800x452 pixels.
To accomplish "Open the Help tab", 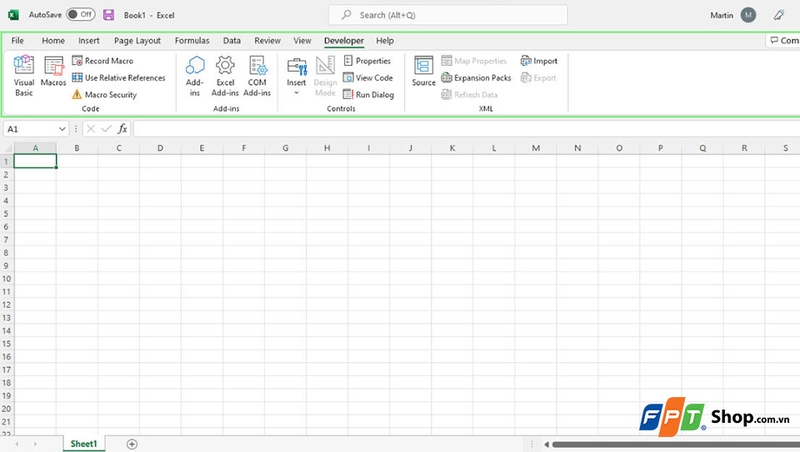I will click(x=385, y=40).
